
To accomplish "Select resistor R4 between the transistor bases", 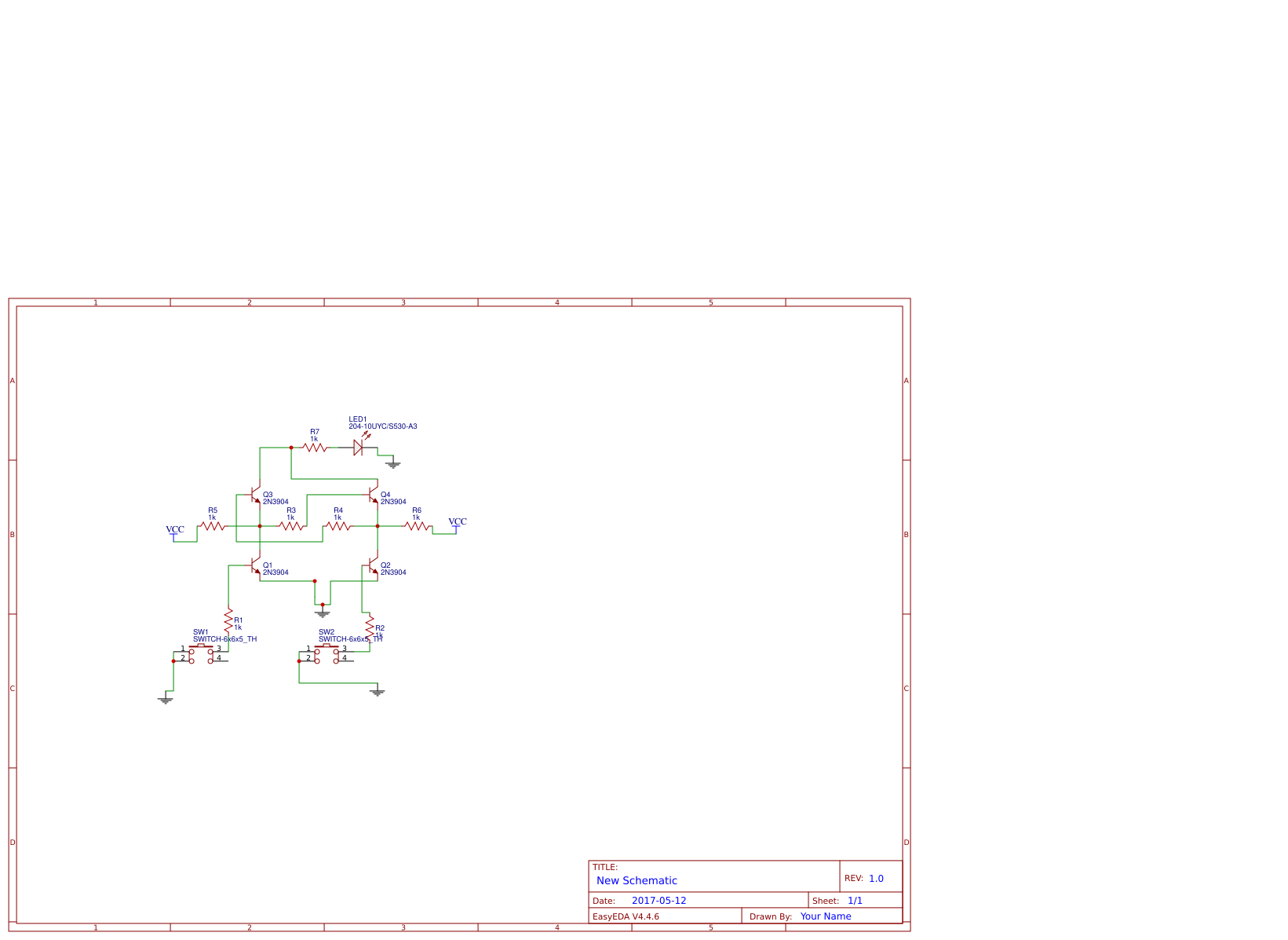I will click(338, 527).
